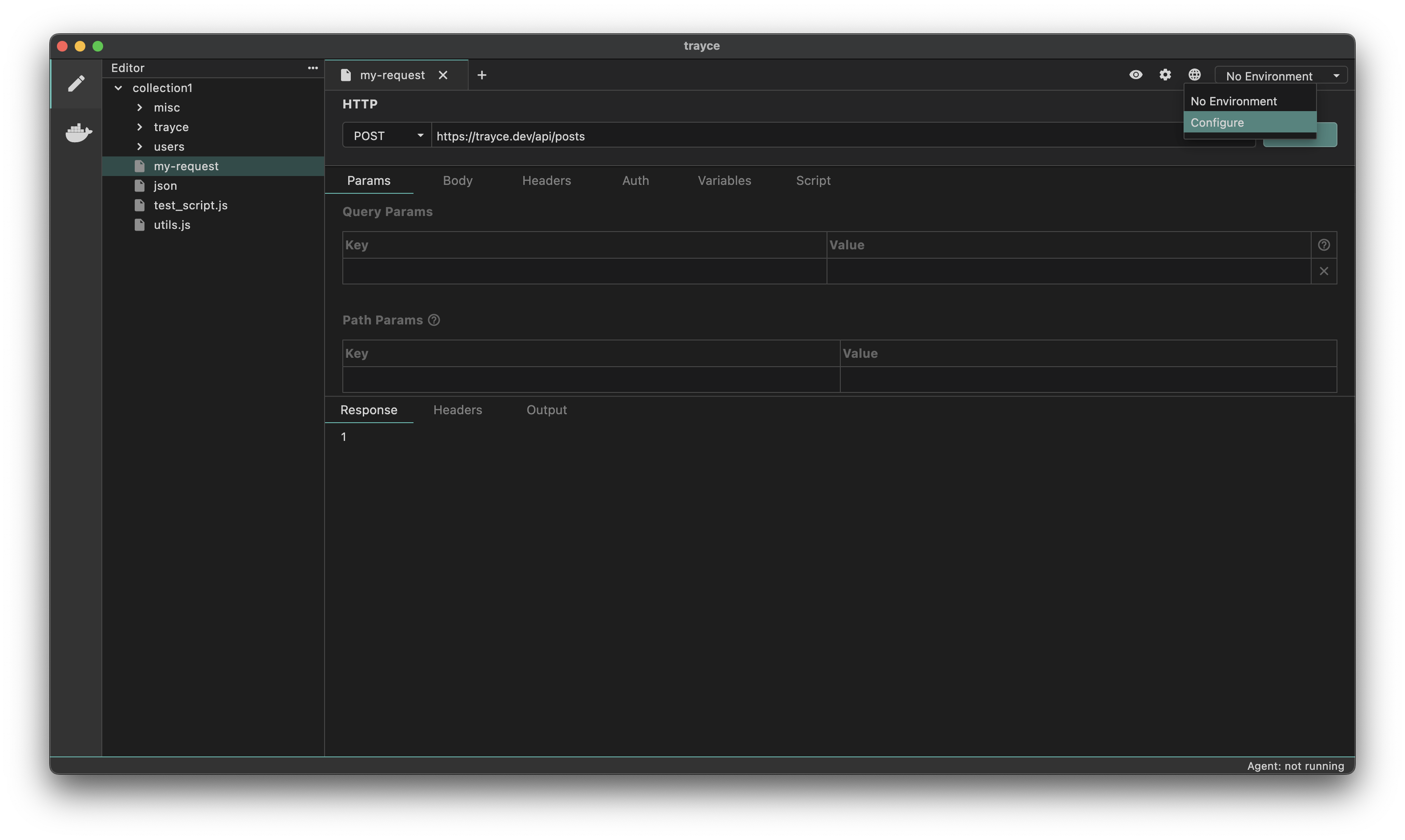Image resolution: width=1405 pixels, height=840 pixels.
Task: Open the Script tab
Action: pos(813,180)
